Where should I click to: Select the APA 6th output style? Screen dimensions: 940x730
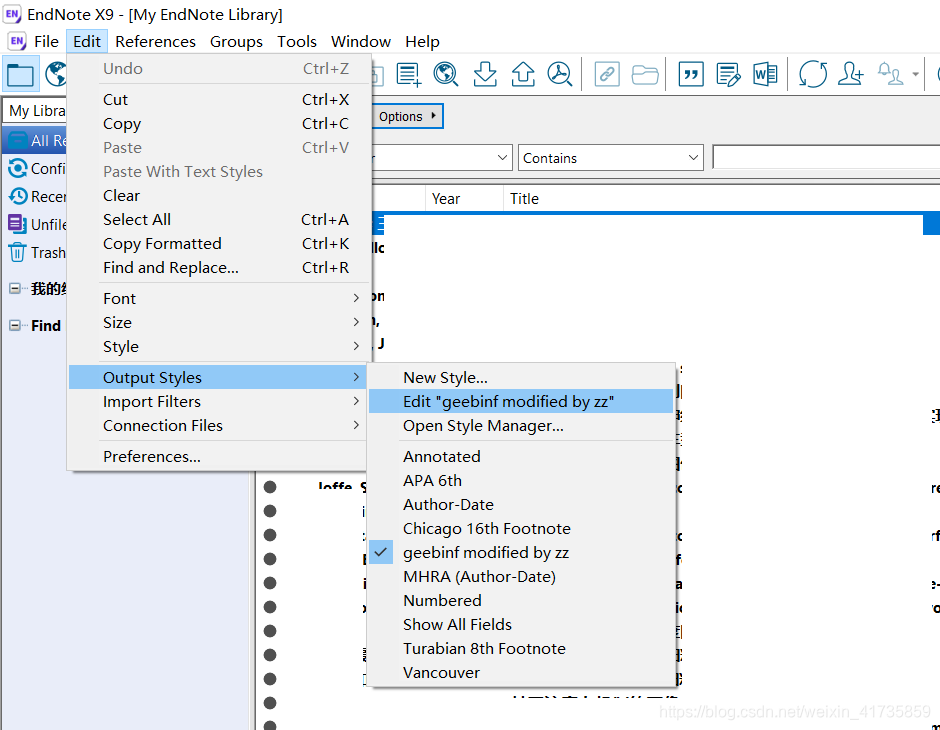coord(522,481)
